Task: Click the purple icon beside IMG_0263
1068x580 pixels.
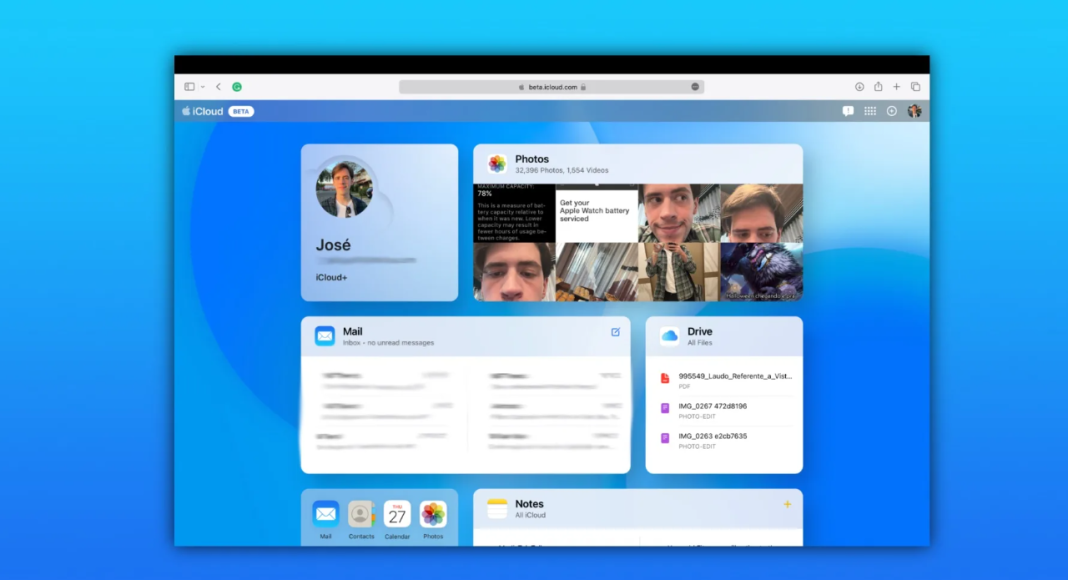Action: (x=665, y=438)
